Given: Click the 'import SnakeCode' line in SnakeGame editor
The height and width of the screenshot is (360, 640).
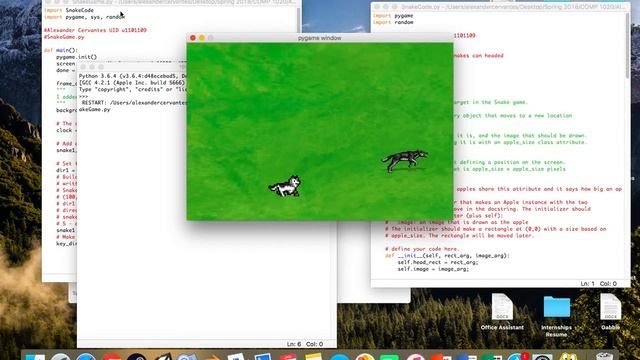Looking at the screenshot, I should (x=69, y=10).
